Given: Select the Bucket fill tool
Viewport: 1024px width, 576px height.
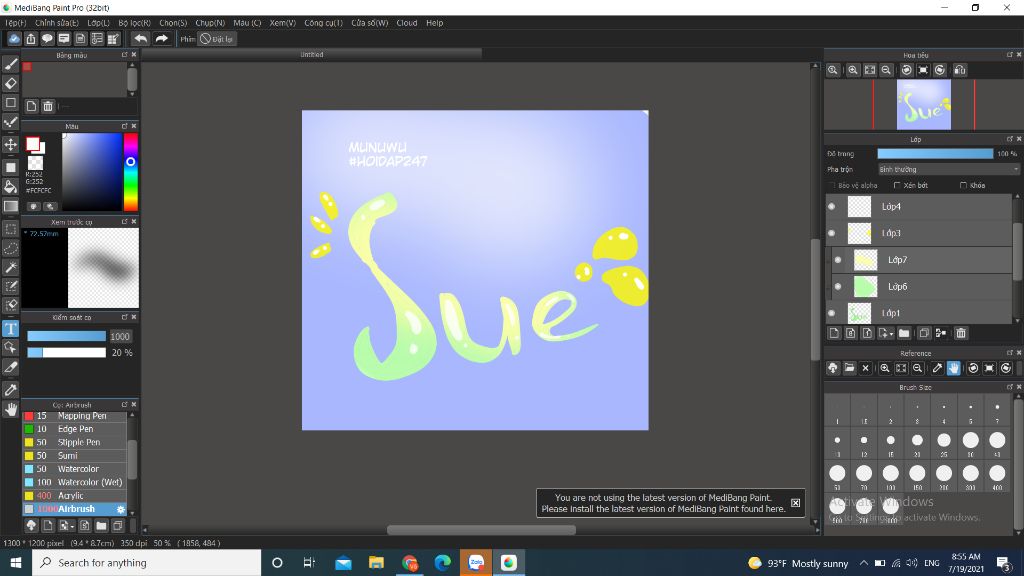Looking at the screenshot, I should [10, 187].
